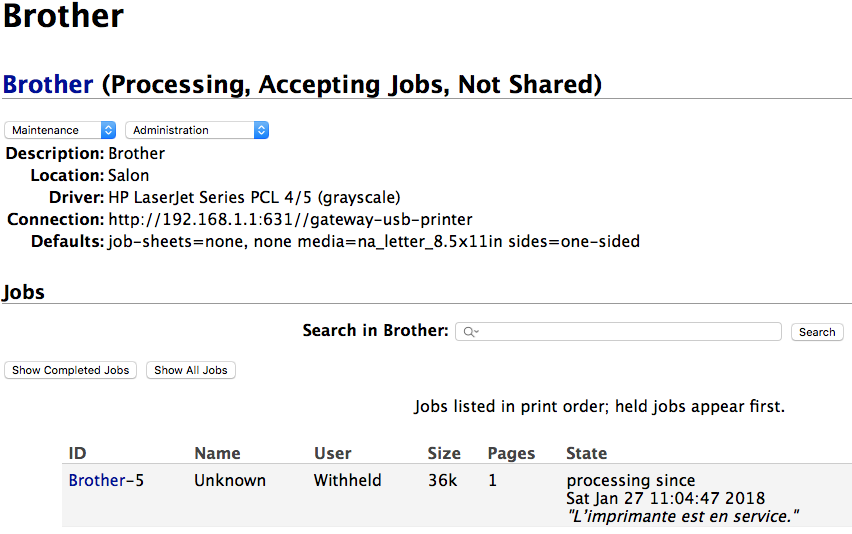Click the Size column header
This screenshot has width=852, height=534.
pyautogui.click(x=444, y=454)
